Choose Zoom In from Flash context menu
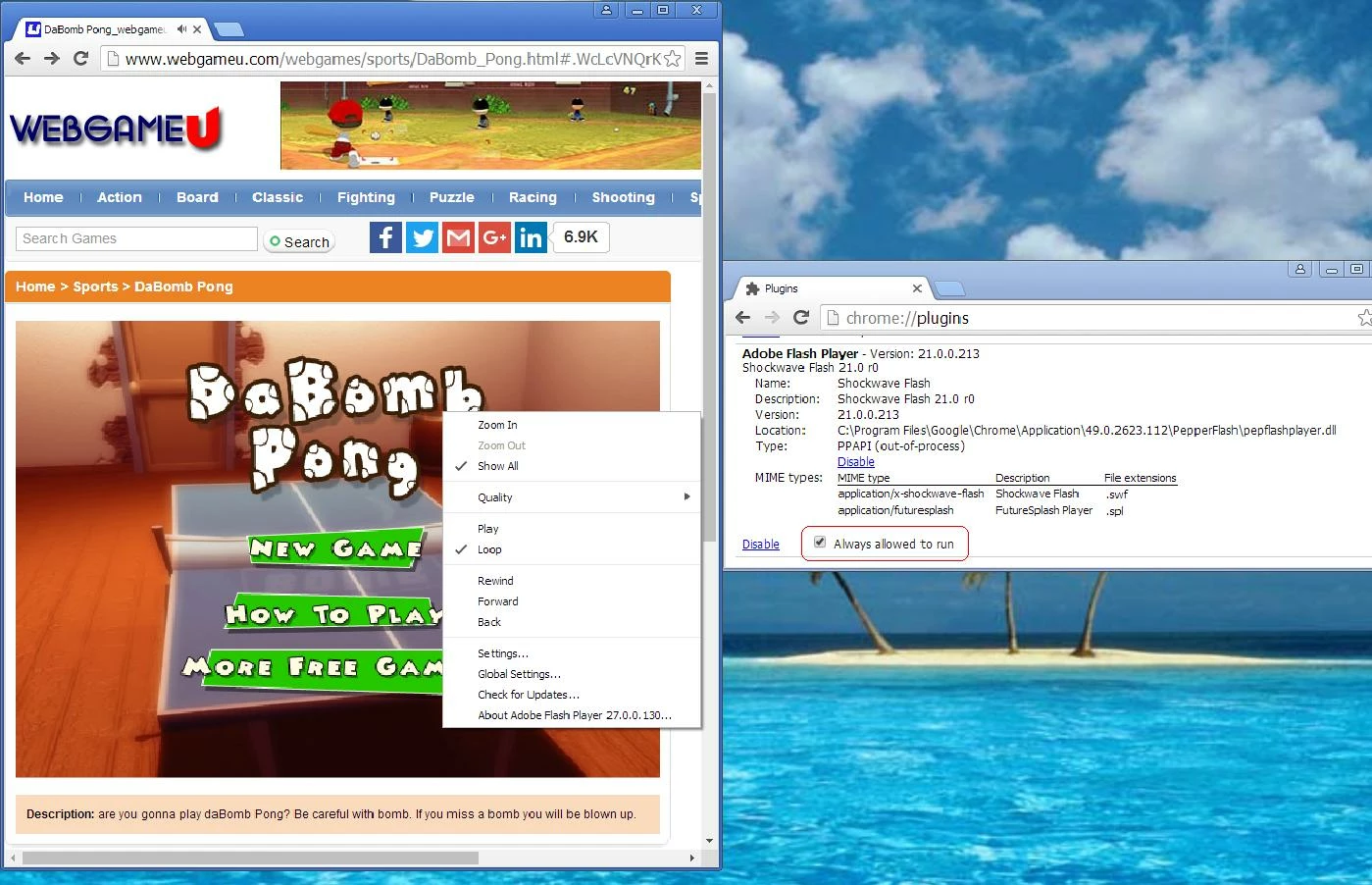 tap(572, 425)
